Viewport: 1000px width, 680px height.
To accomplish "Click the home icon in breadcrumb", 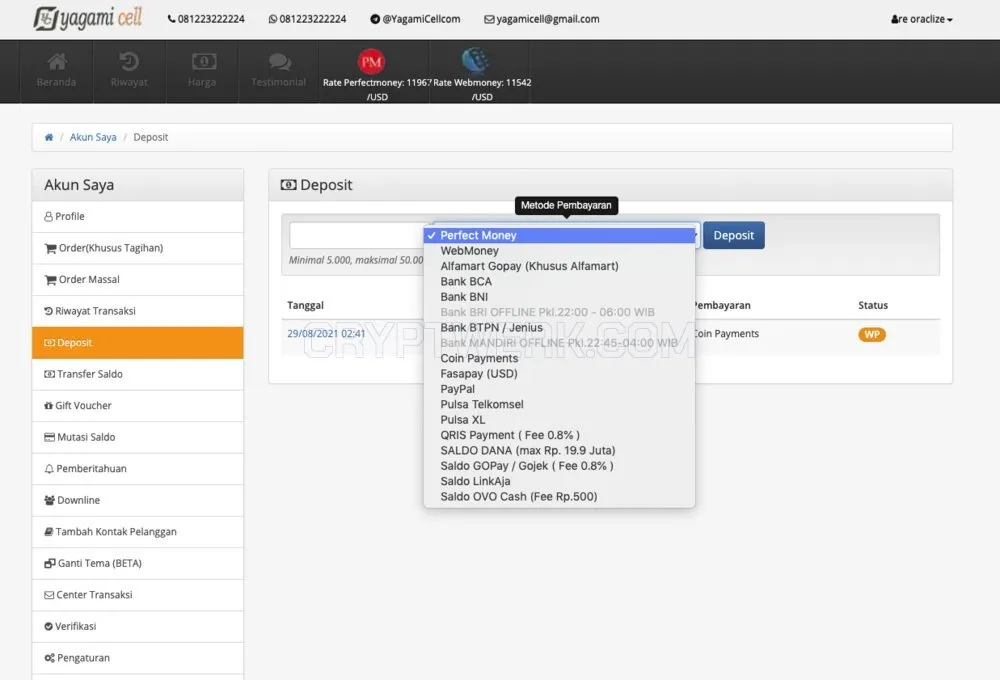I will click(x=48, y=137).
